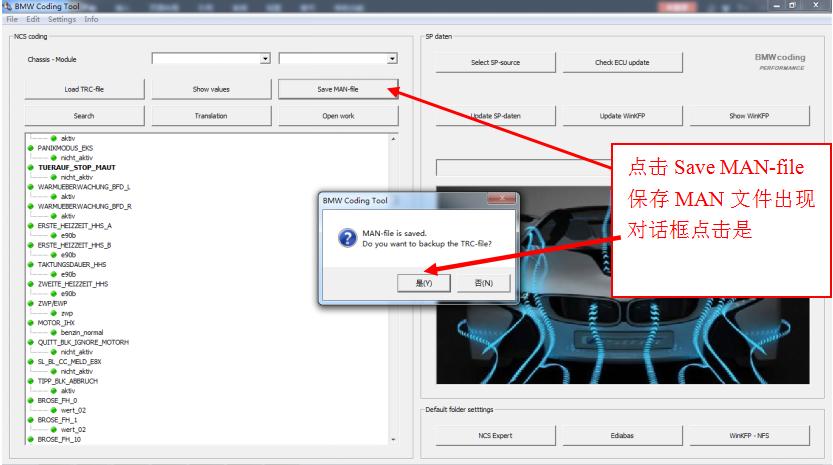Click the Ediabas folder button

pyautogui.click(x=622, y=436)
